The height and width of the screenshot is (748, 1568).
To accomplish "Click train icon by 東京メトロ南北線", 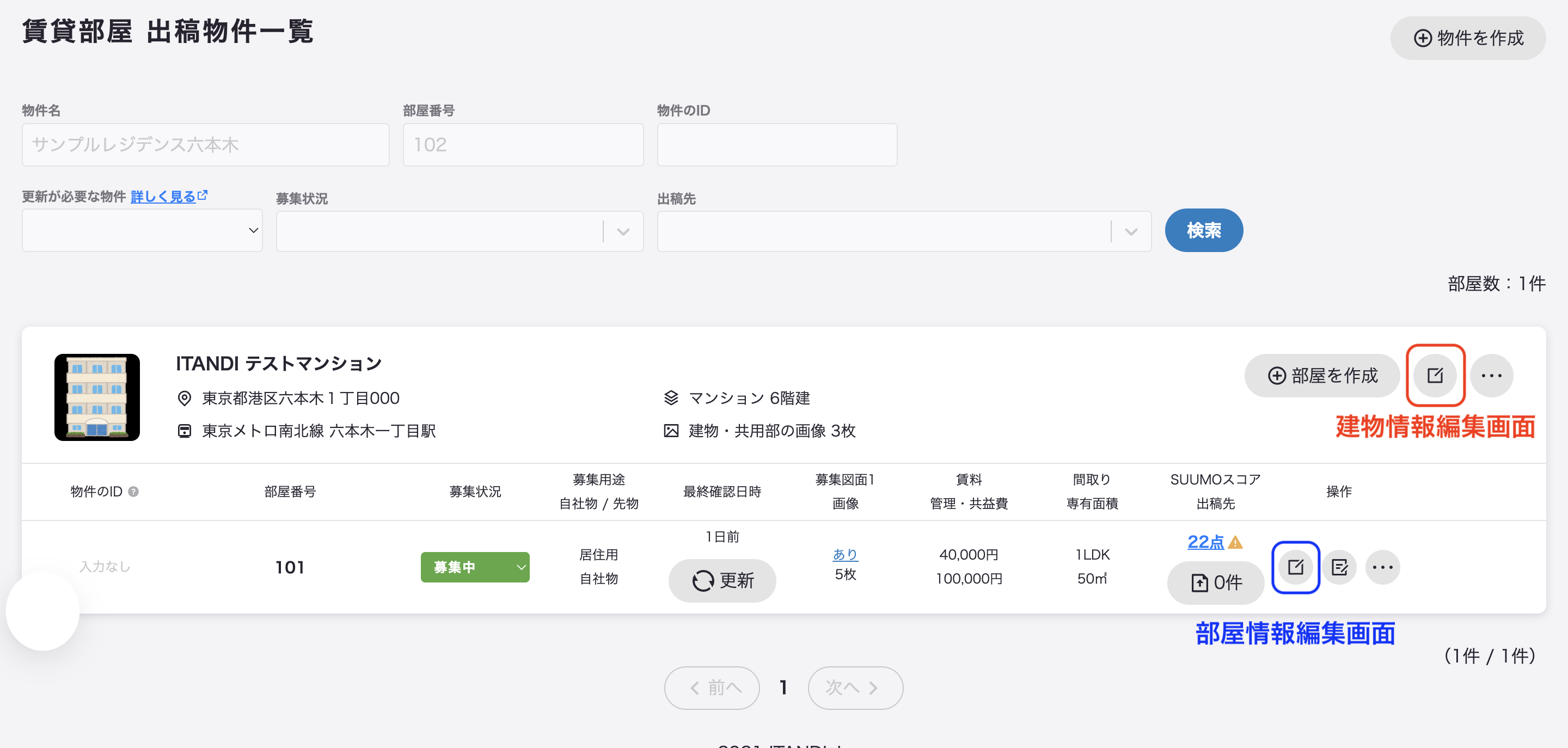I will tap(184, 431).
